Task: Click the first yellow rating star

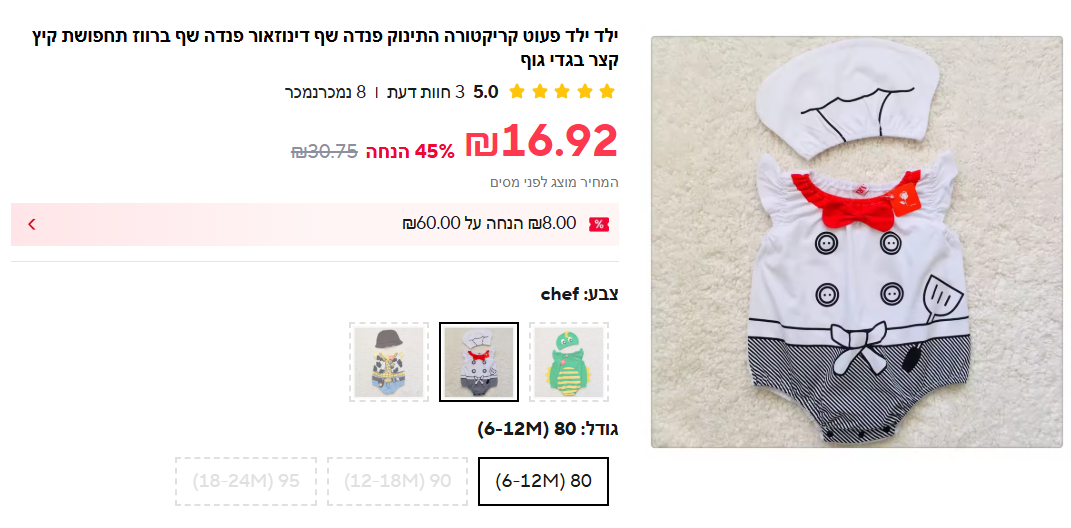Action: (517, 92)
